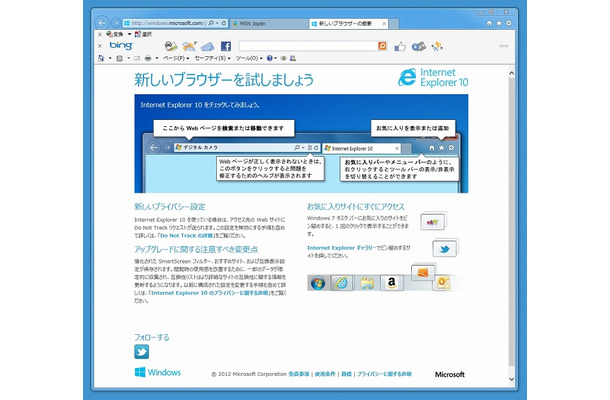This screenshot has width=610, height=400.
Task: Open the セーフティ(S) menu
Action: 212,58
